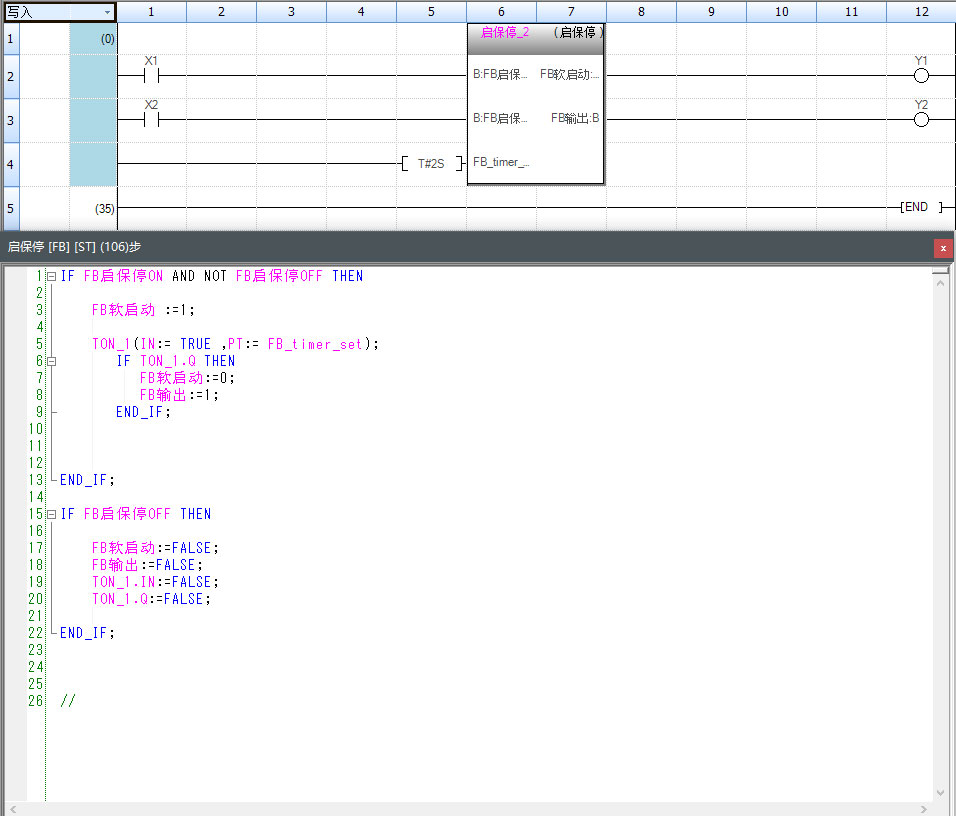
Task: Click the comment line starting with //
Action: point(68,701)
